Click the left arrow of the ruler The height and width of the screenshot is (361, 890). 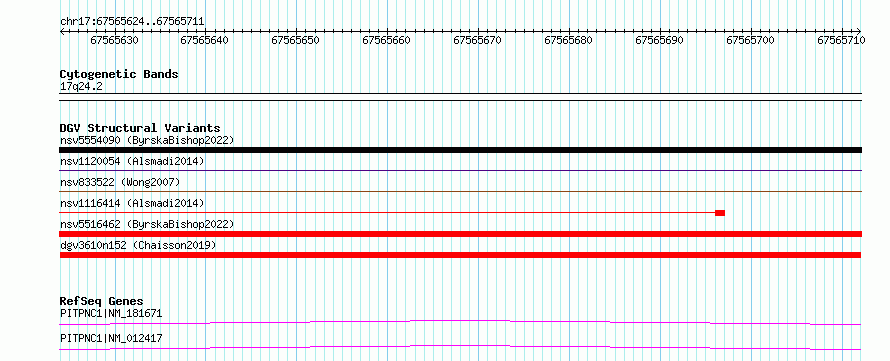[x=62, y=31]
